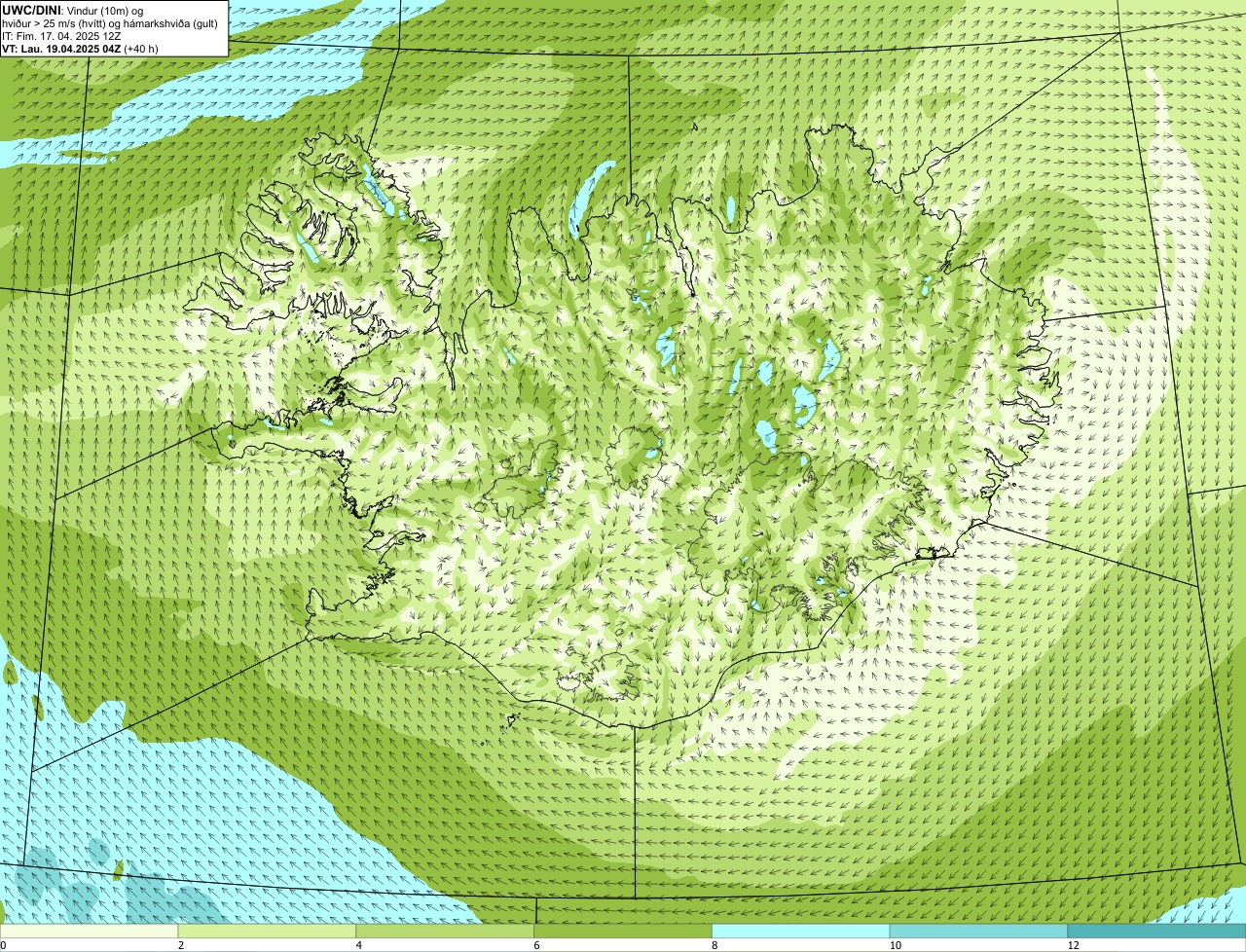Select the 6–8 m/s dark green scale segment
The image size is (1246, 952).
coord(623,932)
